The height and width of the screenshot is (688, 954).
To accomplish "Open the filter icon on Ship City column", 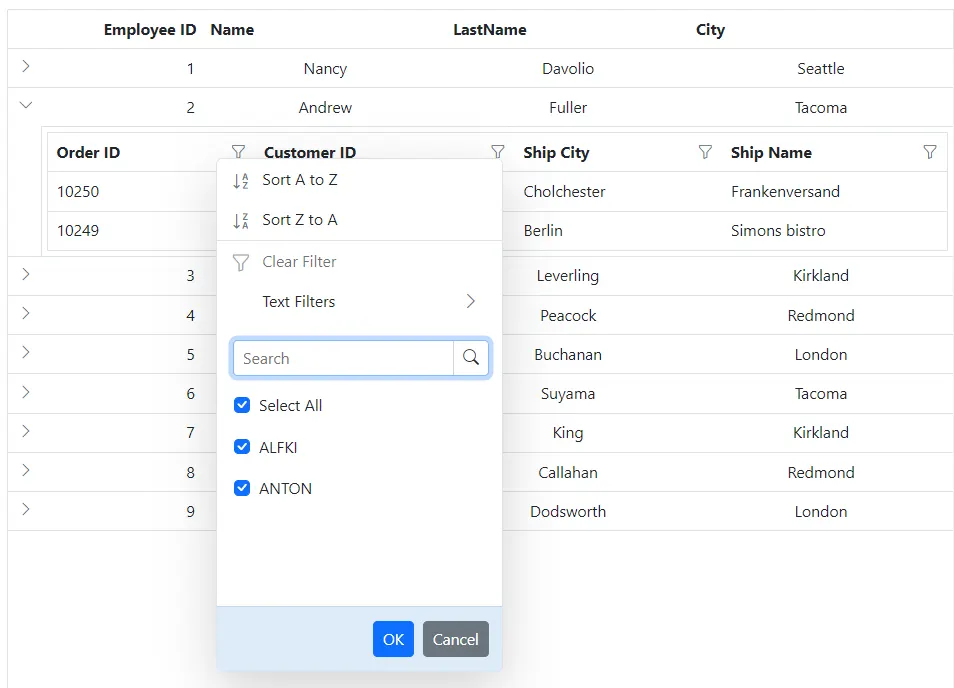I will 706,152.
